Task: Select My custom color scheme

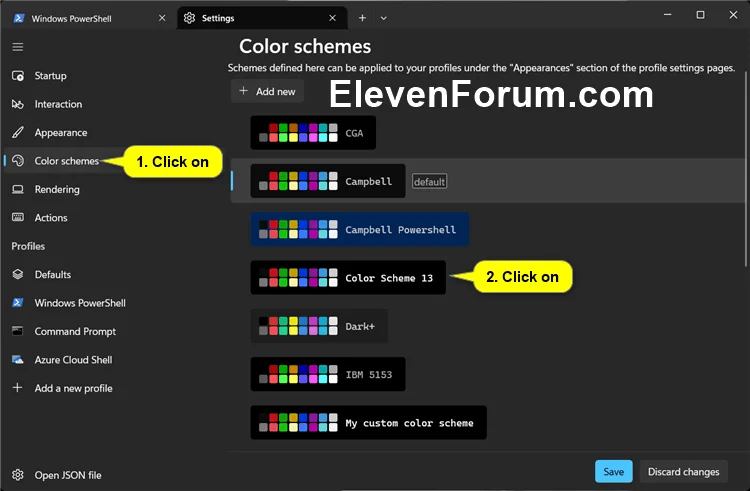Action: [x=368, y=423]
